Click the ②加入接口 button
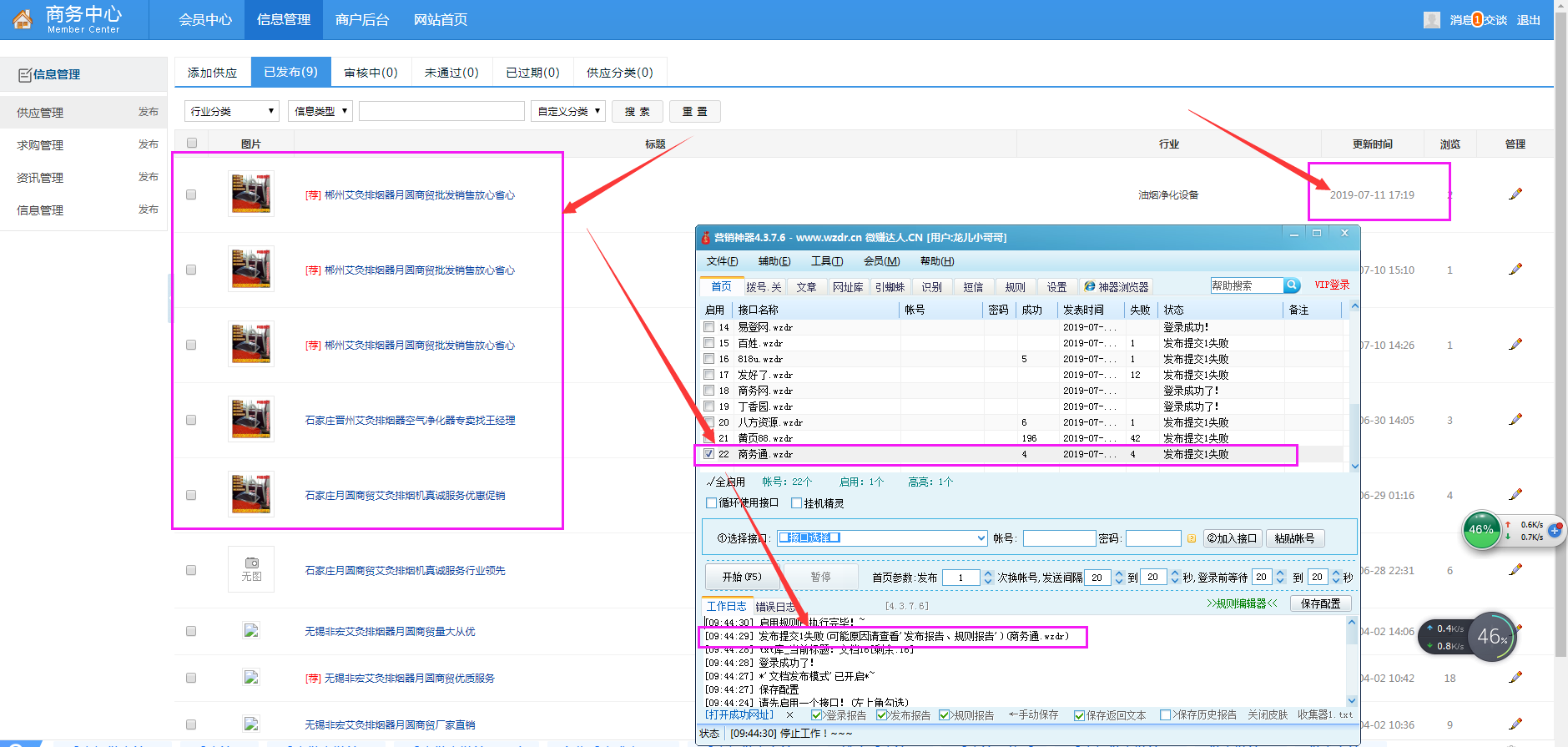 [x=1232, y=538]
